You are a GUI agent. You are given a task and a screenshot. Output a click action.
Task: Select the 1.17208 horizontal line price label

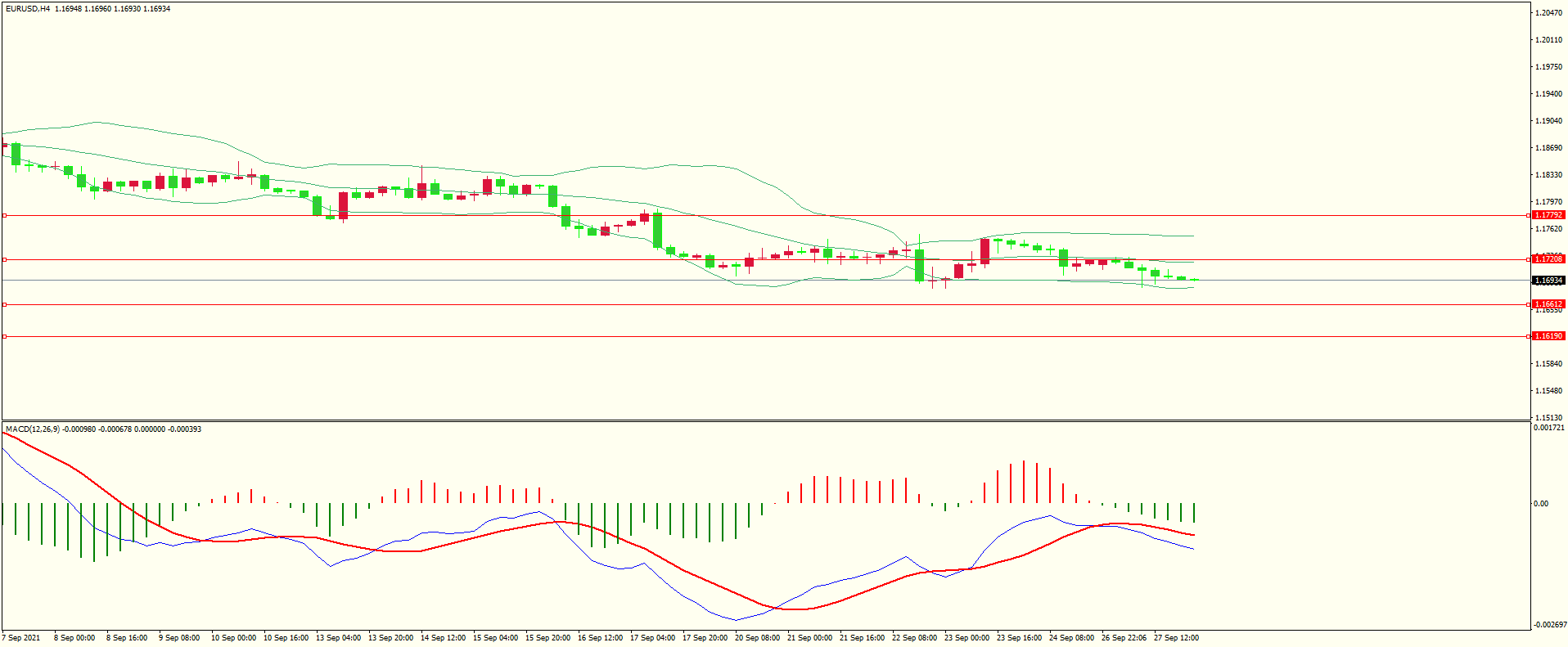pyautogui.click(x=1548, y=259)
